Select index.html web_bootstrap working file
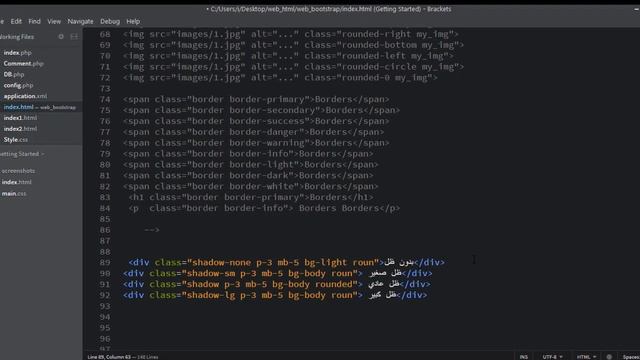The image size is (640, 360). click(41, 107)
